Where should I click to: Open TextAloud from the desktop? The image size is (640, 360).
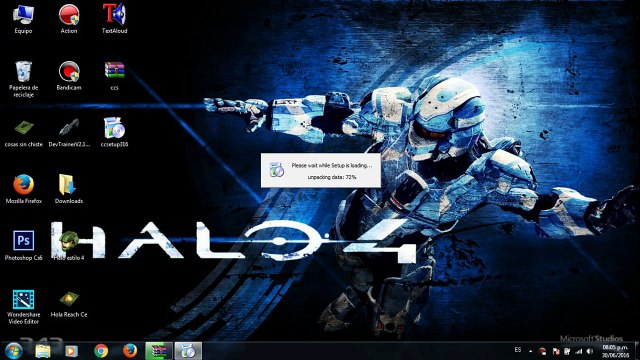pyautogui.click(x=114, y=18)
